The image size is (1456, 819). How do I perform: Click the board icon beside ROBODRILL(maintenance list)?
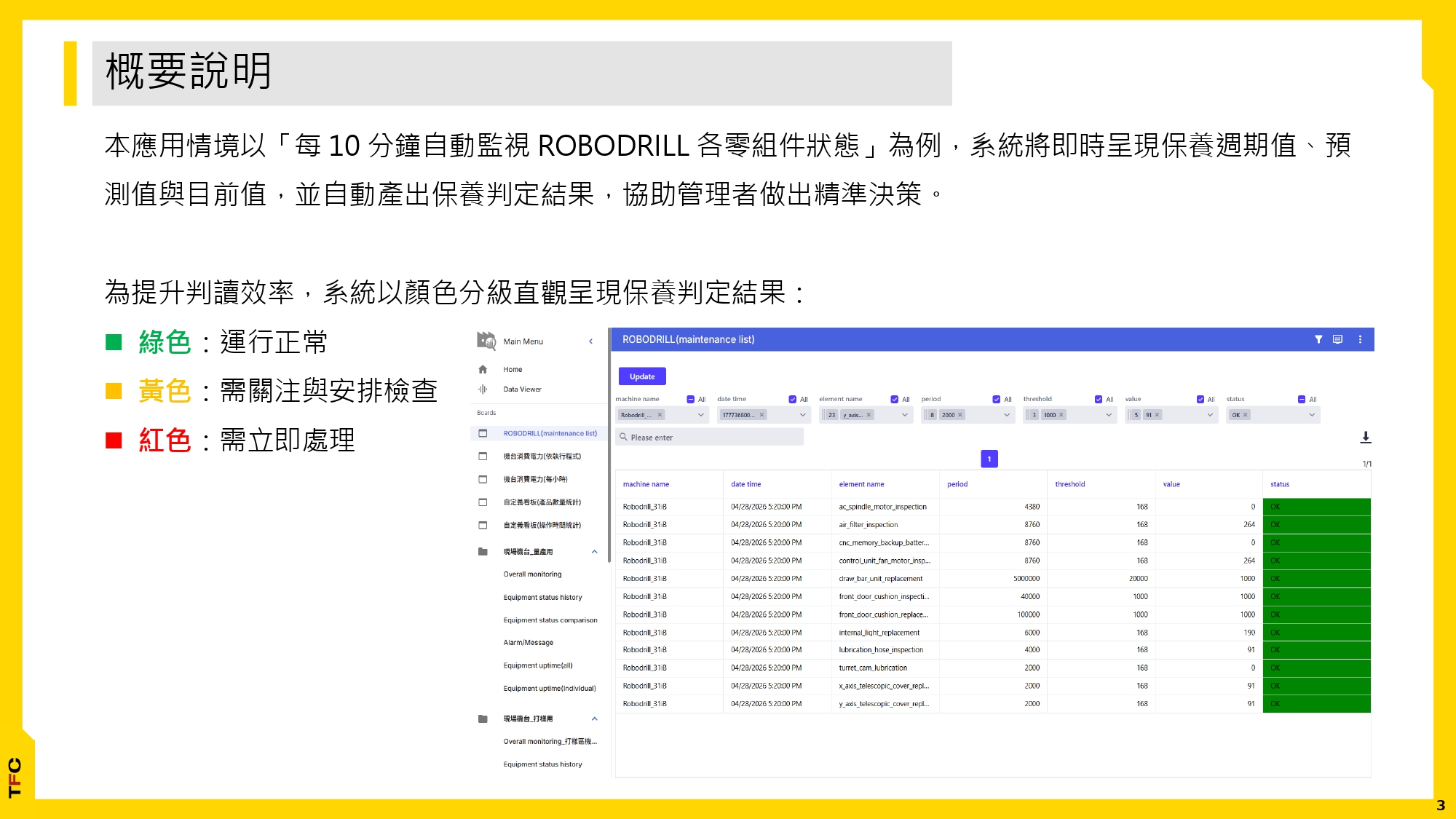pos(483,433)
